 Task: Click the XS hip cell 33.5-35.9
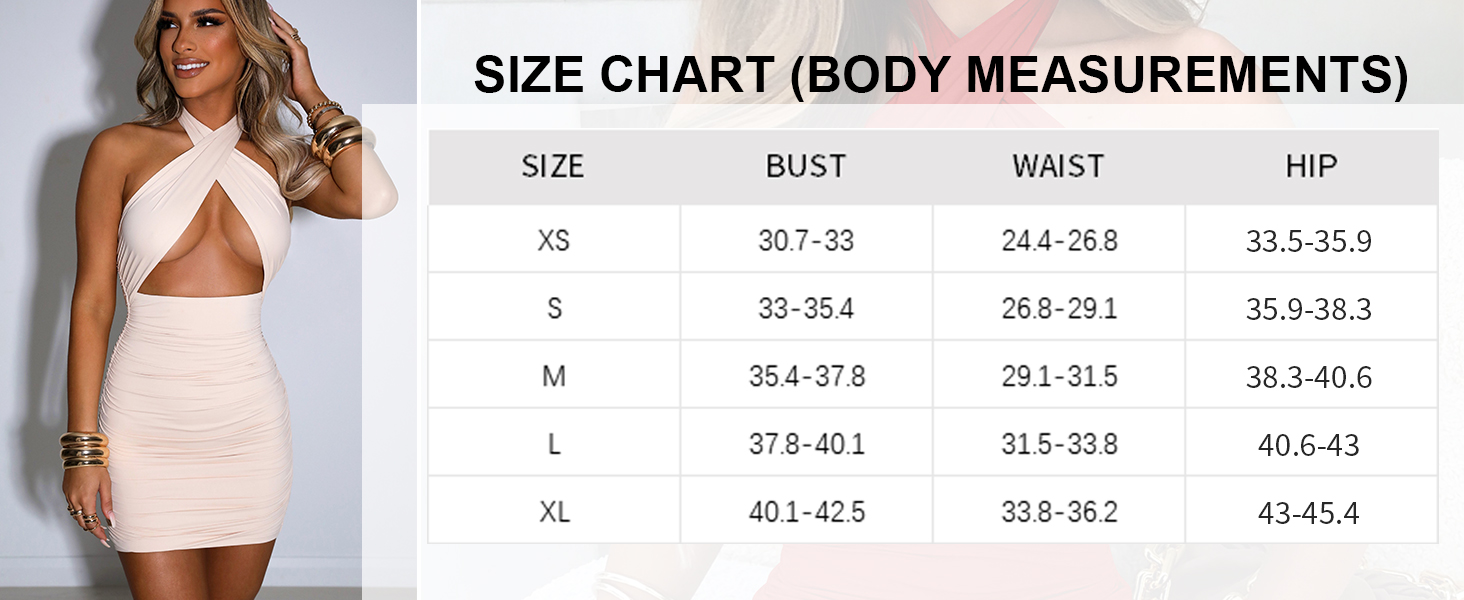[1309, 241]
